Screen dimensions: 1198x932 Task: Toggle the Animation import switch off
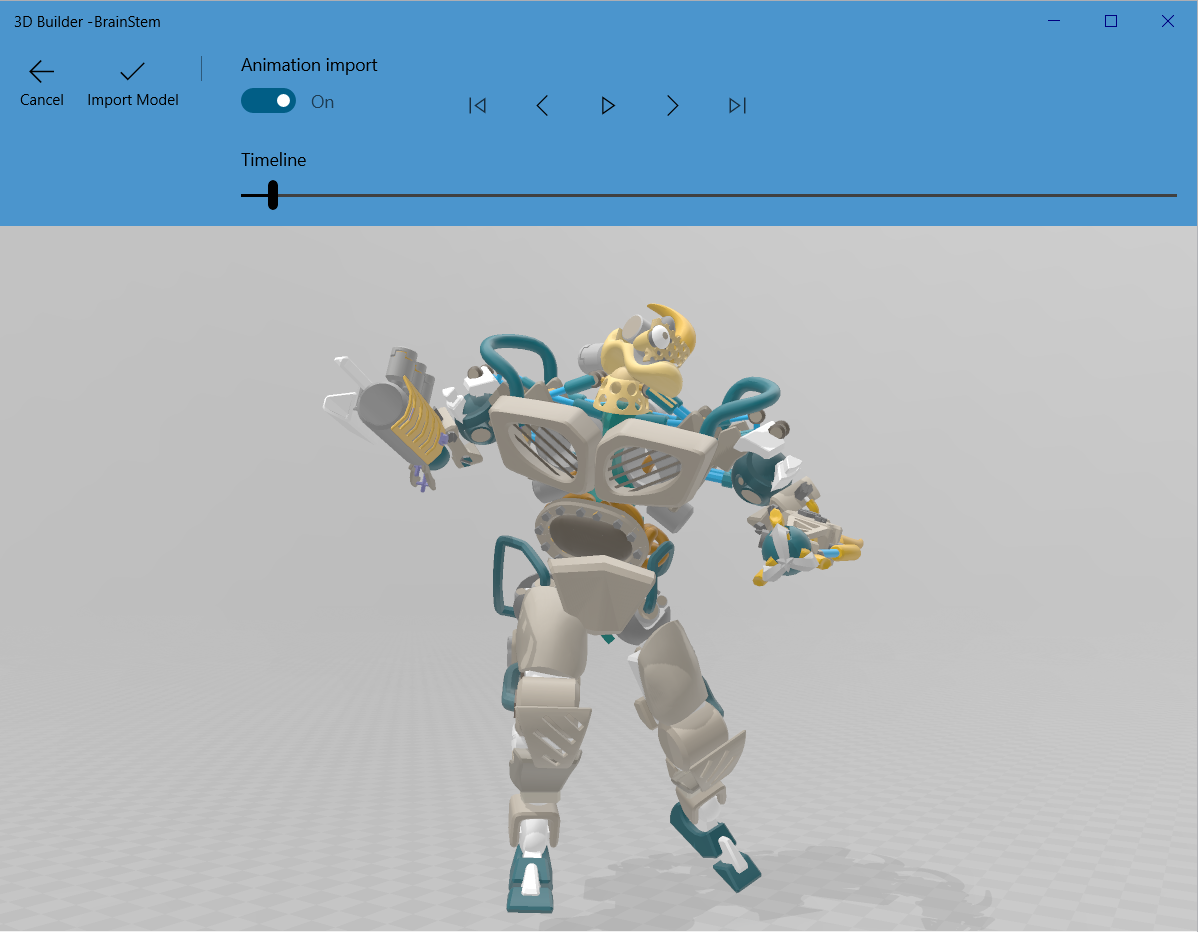[x=268, y=101]
